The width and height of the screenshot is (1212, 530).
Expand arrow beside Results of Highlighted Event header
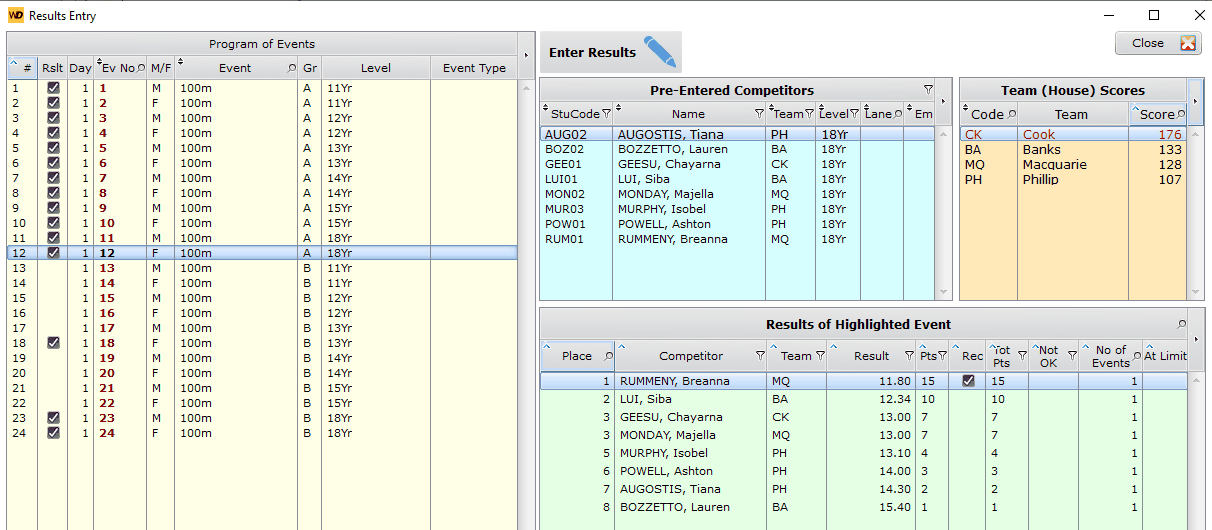point(1197,340)
